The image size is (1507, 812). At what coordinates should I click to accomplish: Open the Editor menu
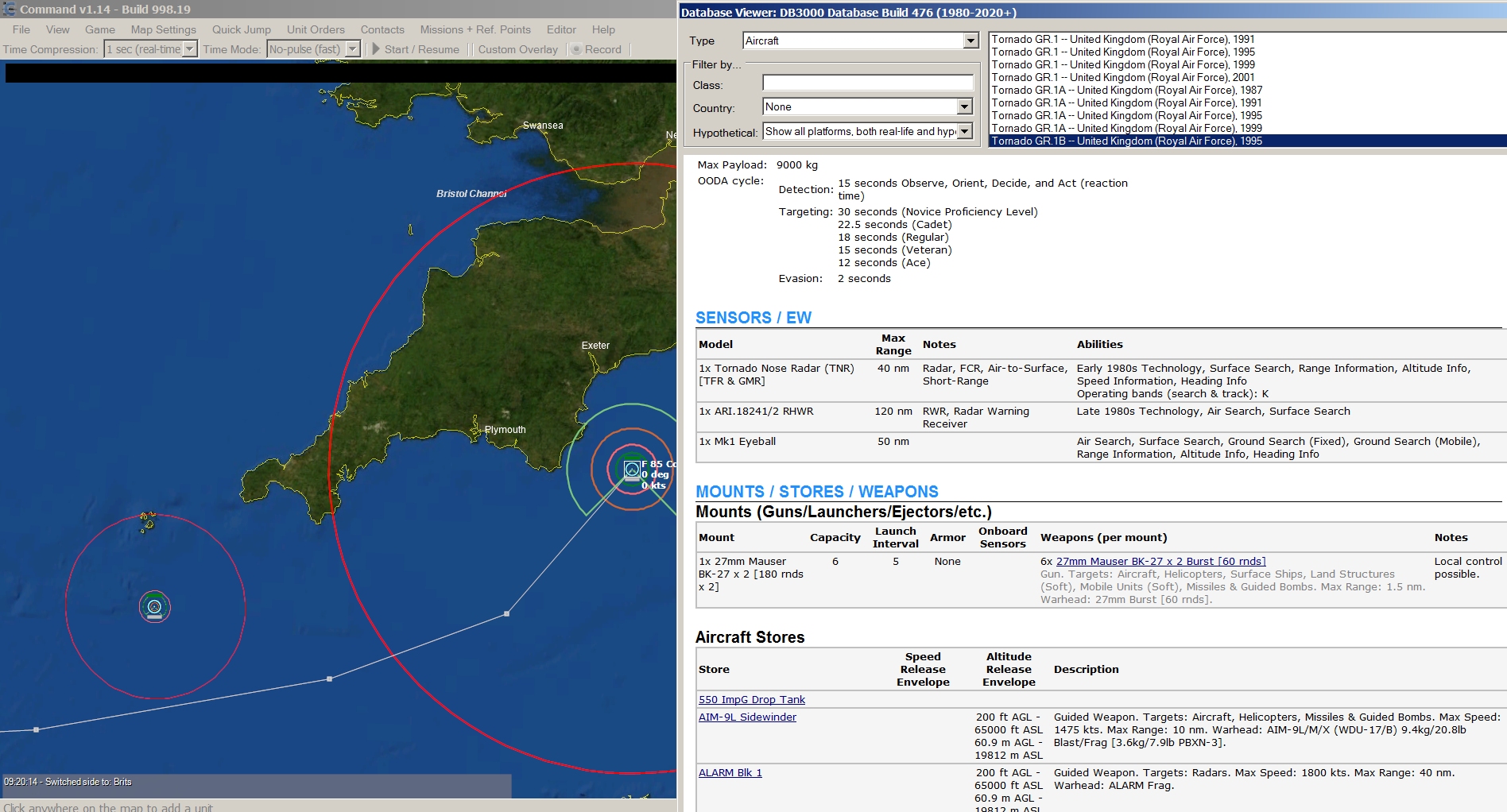[561, 29]
